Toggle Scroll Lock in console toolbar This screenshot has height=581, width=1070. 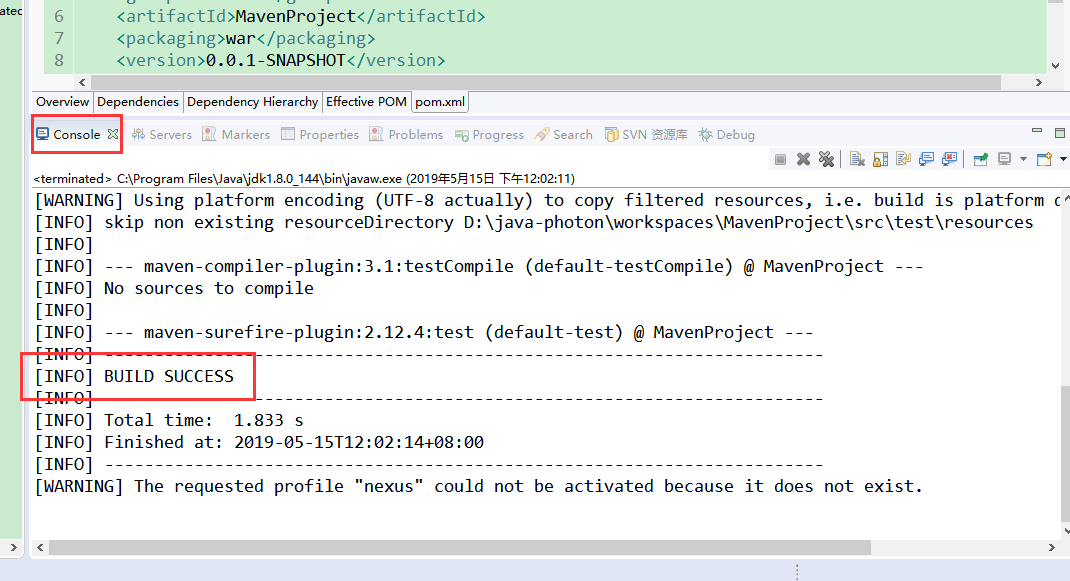tap(881, 159)
